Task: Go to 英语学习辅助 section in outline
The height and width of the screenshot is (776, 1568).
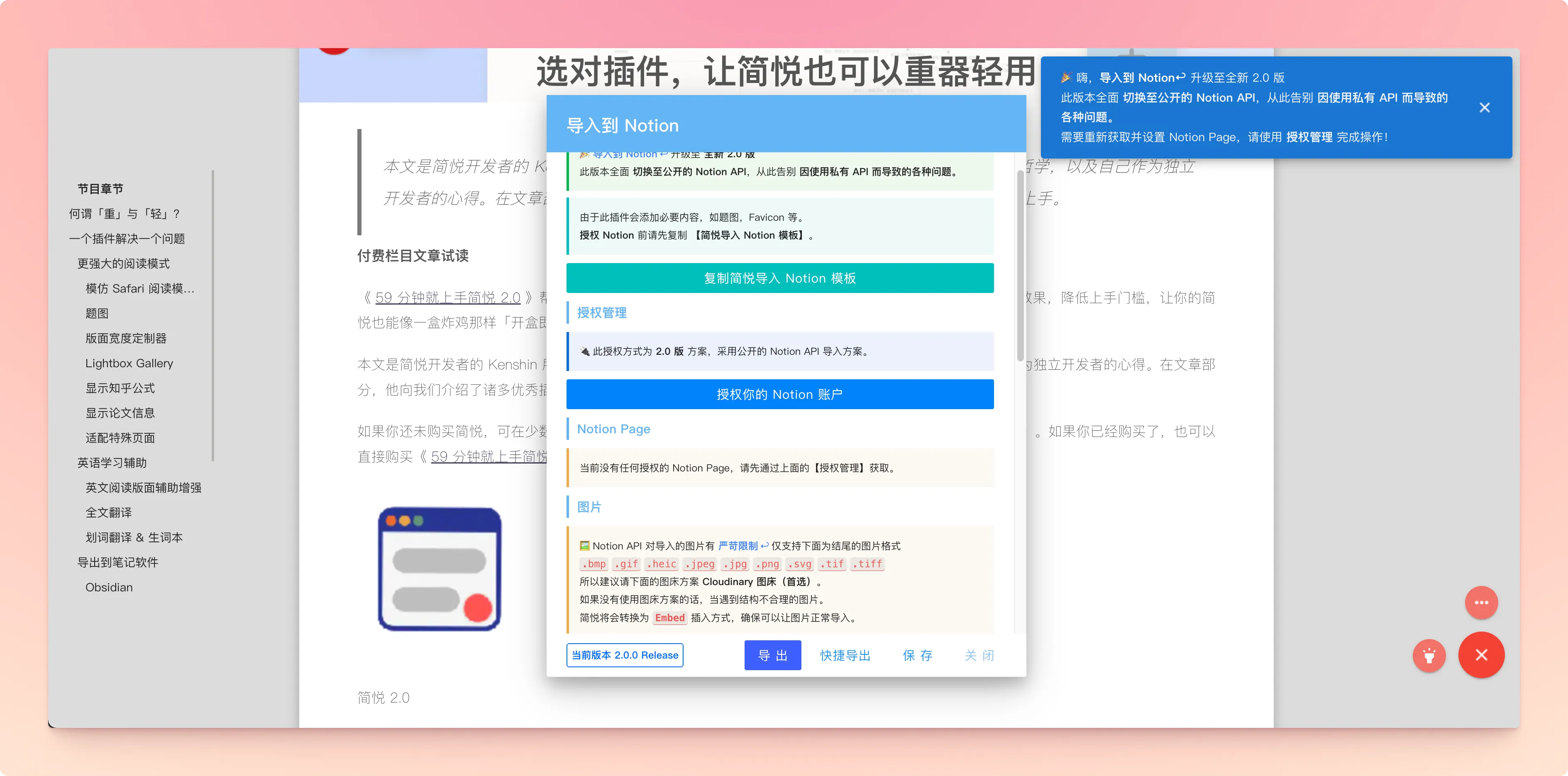Action: click(112, 463)
